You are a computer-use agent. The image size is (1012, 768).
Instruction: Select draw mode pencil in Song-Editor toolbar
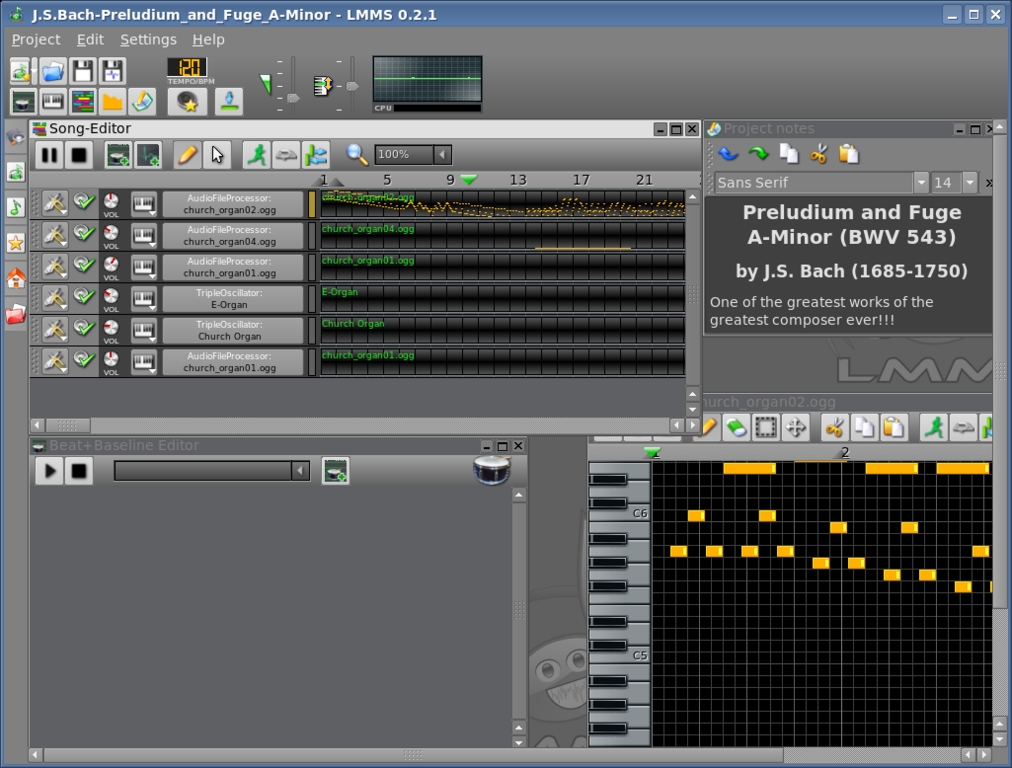tap(186, 154)
